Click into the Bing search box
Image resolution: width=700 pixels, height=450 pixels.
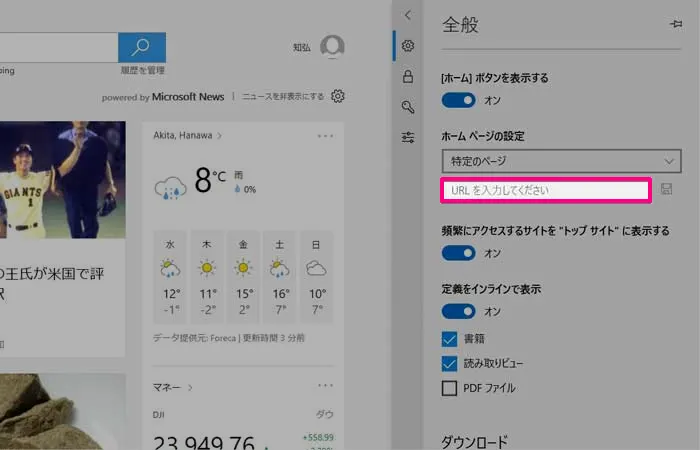point(59,47)
